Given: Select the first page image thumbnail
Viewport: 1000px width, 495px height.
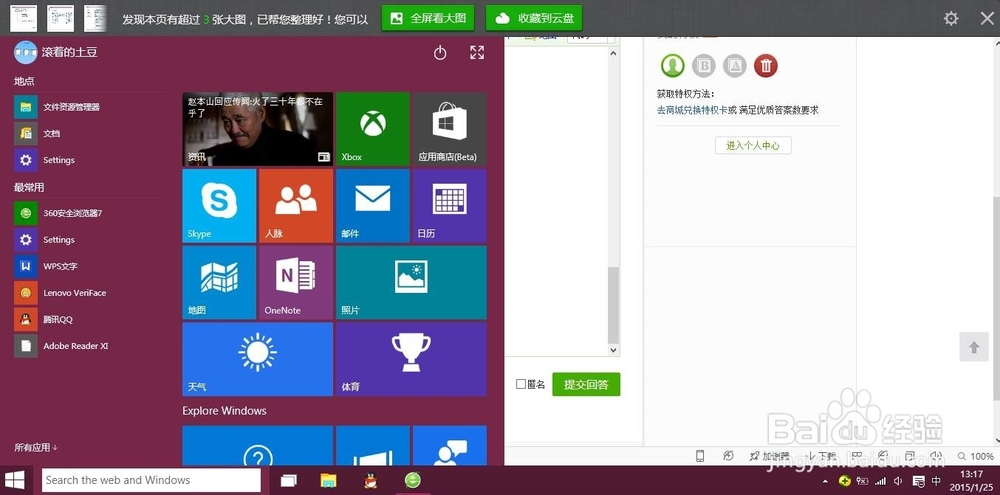Looking at the screenshot, I should [x=23, y=18].
